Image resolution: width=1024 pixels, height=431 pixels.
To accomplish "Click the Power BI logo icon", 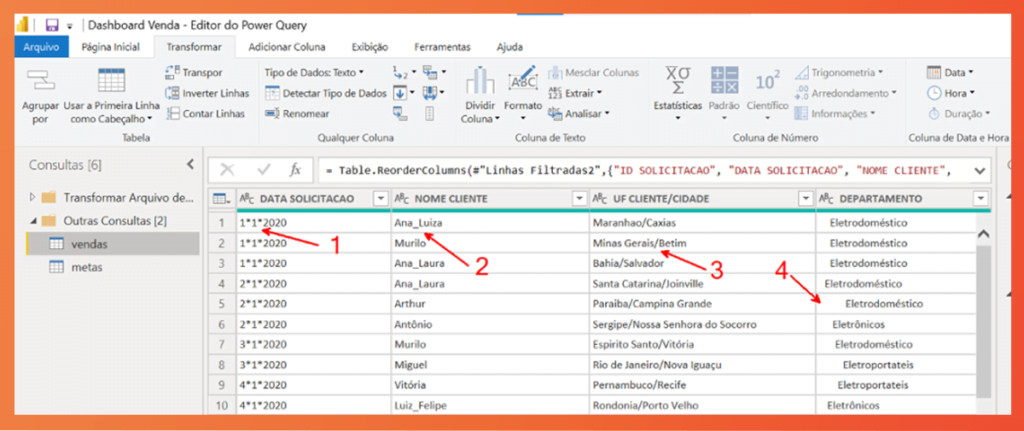I will [24, 25].
